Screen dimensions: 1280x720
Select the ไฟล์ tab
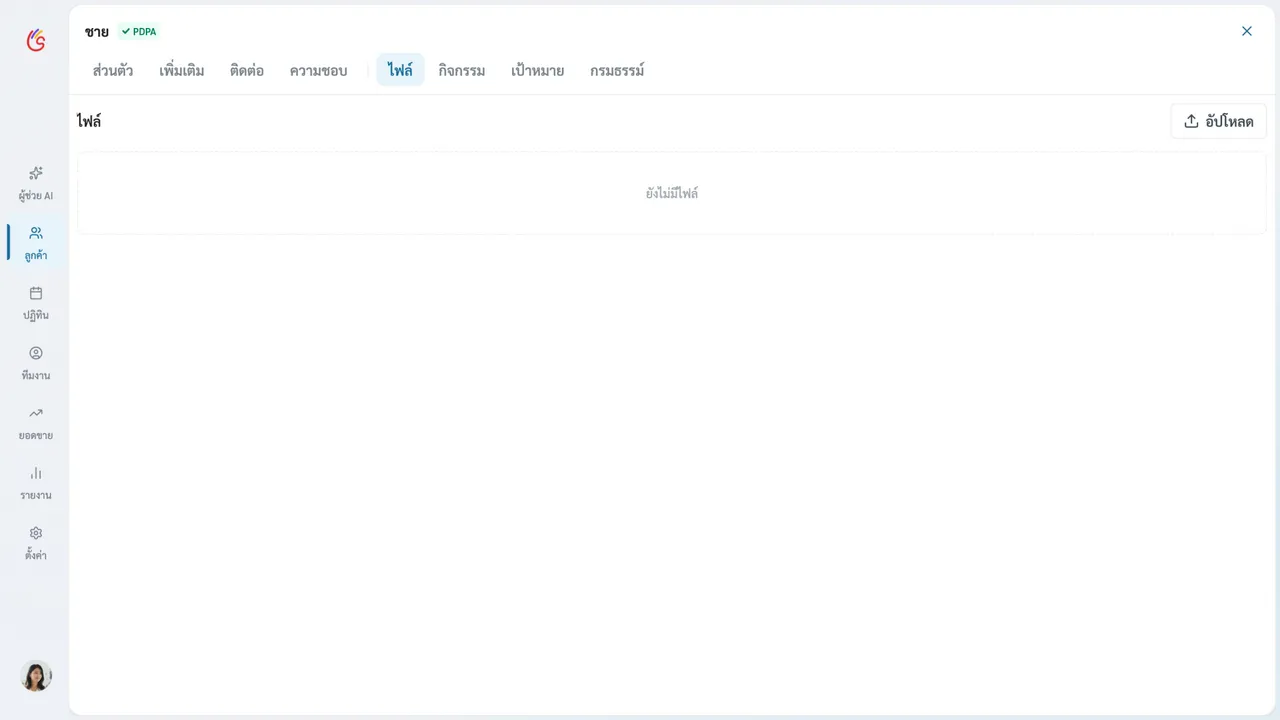(400, 70)
